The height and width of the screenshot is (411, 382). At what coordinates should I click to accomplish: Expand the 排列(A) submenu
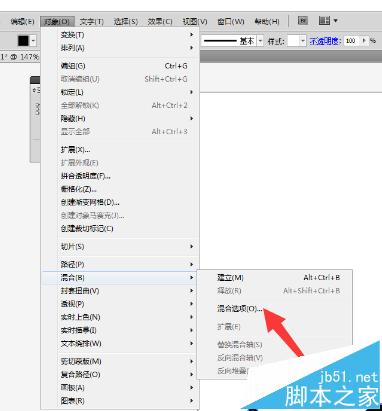coord(120,48)
